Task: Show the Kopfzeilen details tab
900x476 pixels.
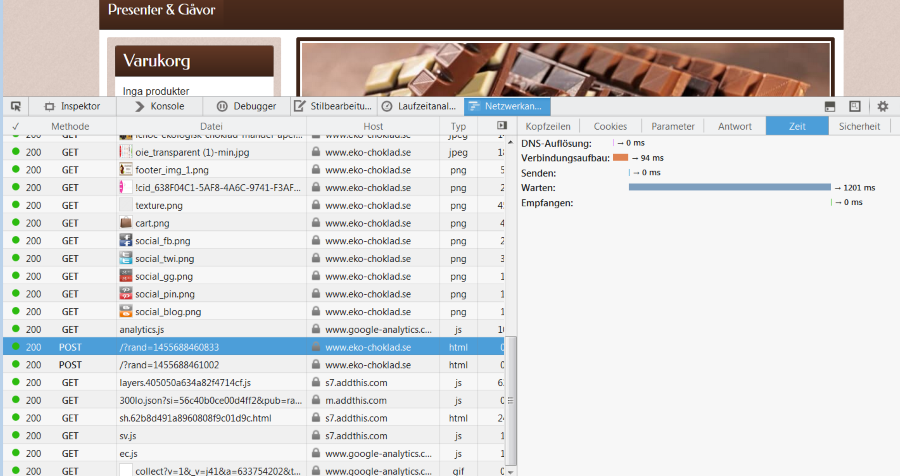Action: [x=548, y=126]
